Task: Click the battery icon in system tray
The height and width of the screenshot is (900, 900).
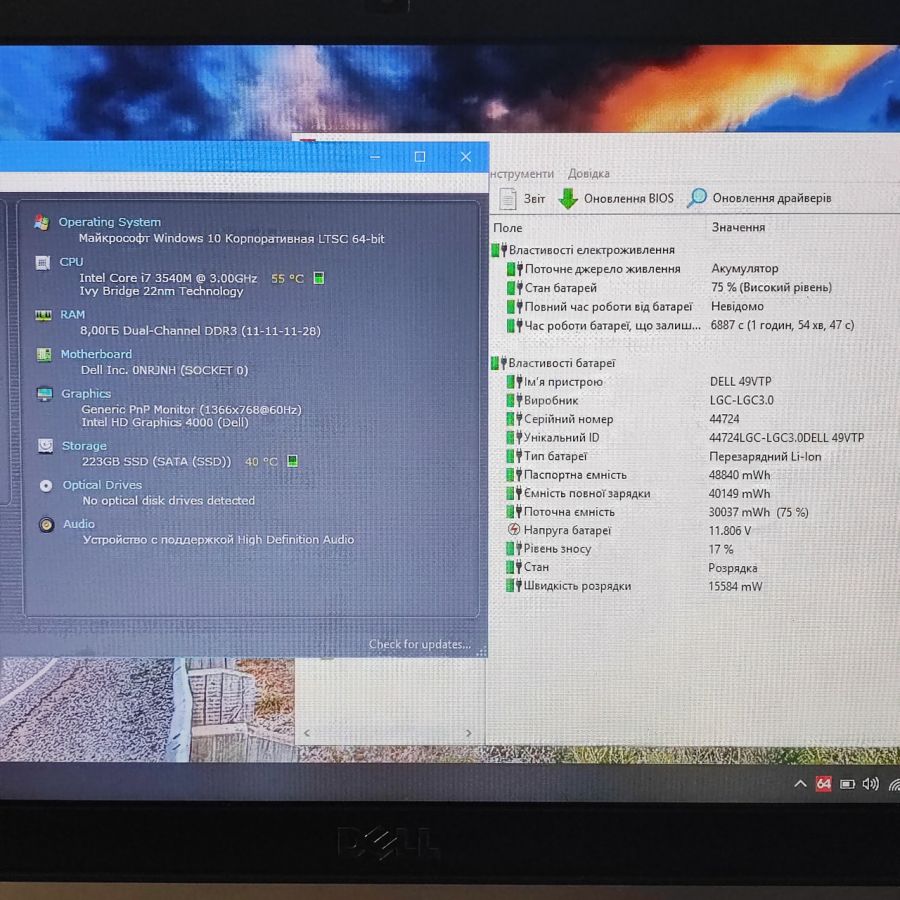Action: pyautogui.click(x=847, y=784)
